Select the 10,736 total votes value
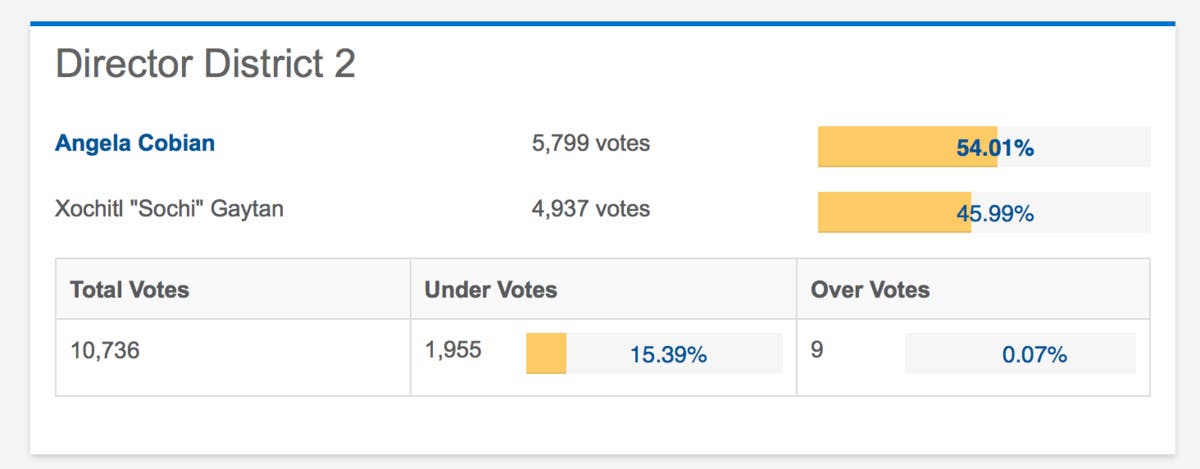 coord(105,350)
